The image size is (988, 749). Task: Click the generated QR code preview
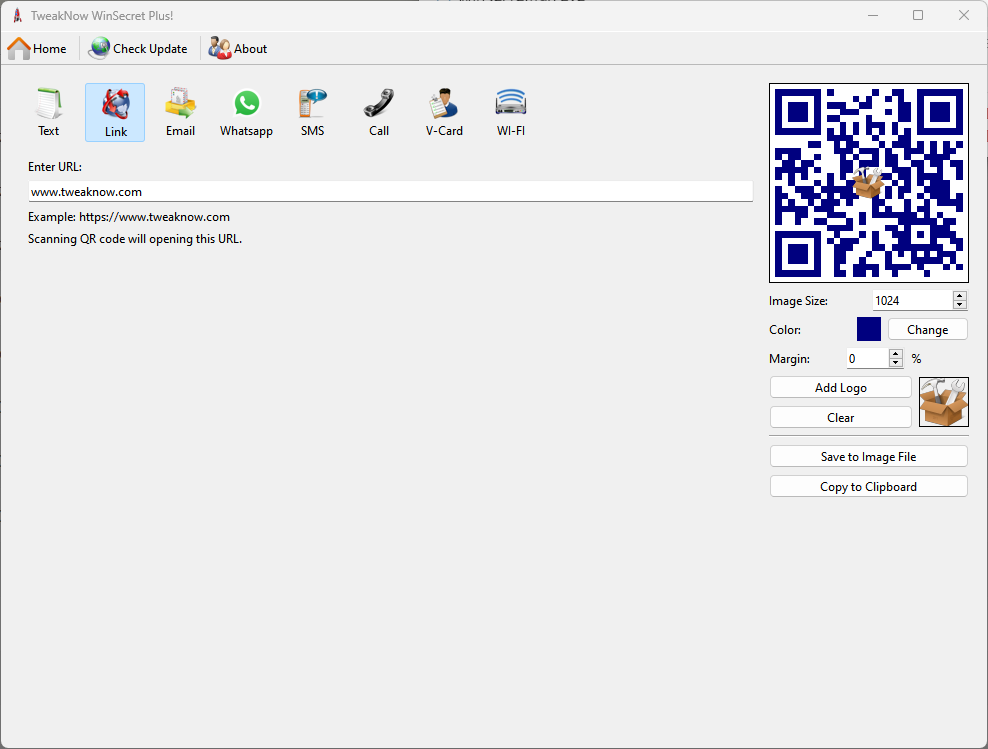coord(869,183)
